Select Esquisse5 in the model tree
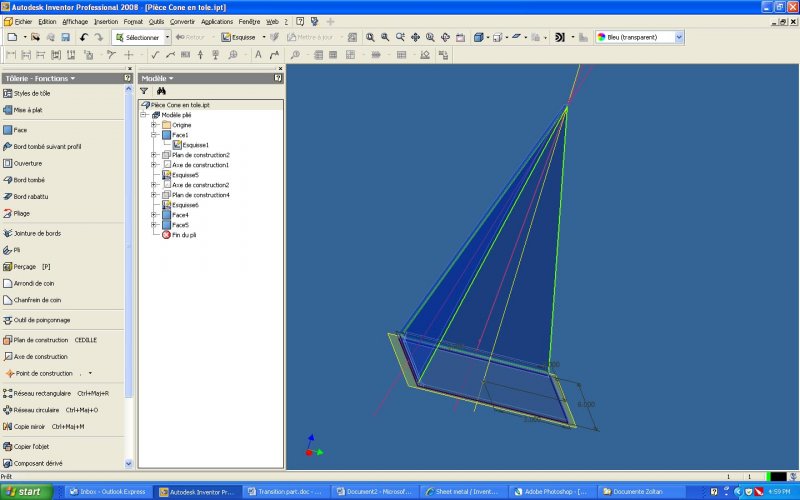800x500 pixels. coord(184,175)
